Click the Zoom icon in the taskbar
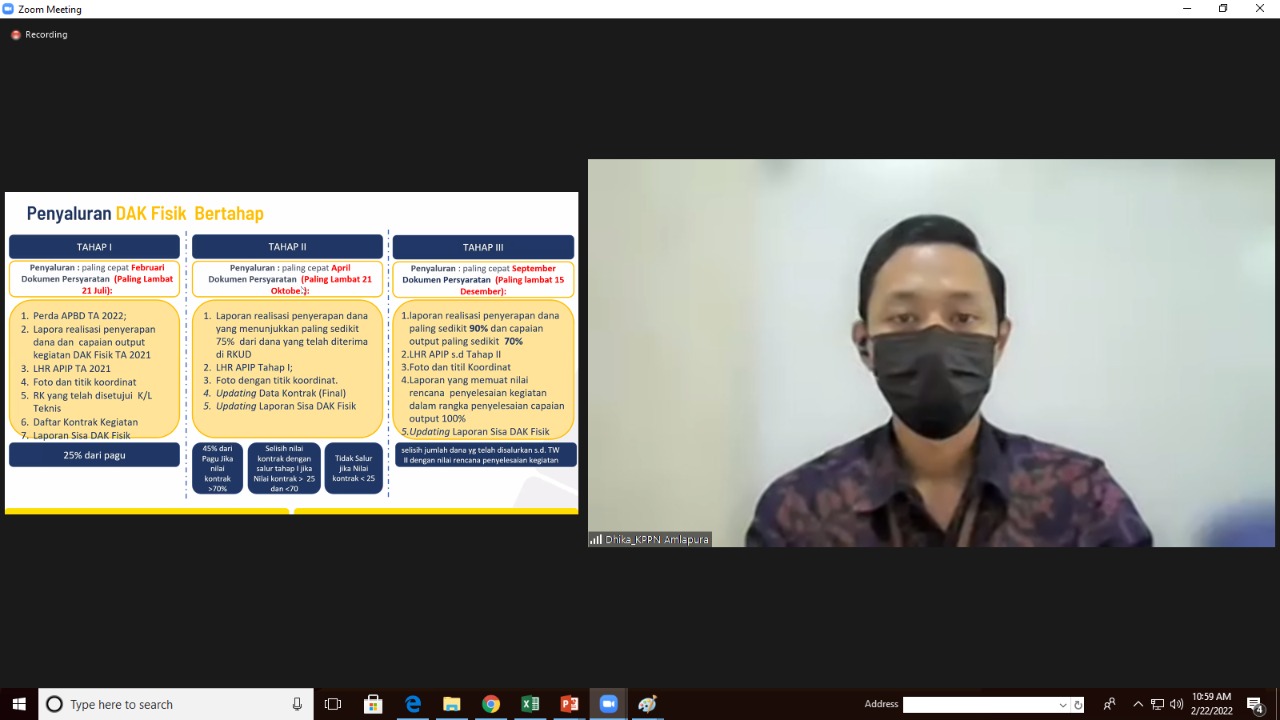The image size is (1280, 720). click(x=608, y=704)
